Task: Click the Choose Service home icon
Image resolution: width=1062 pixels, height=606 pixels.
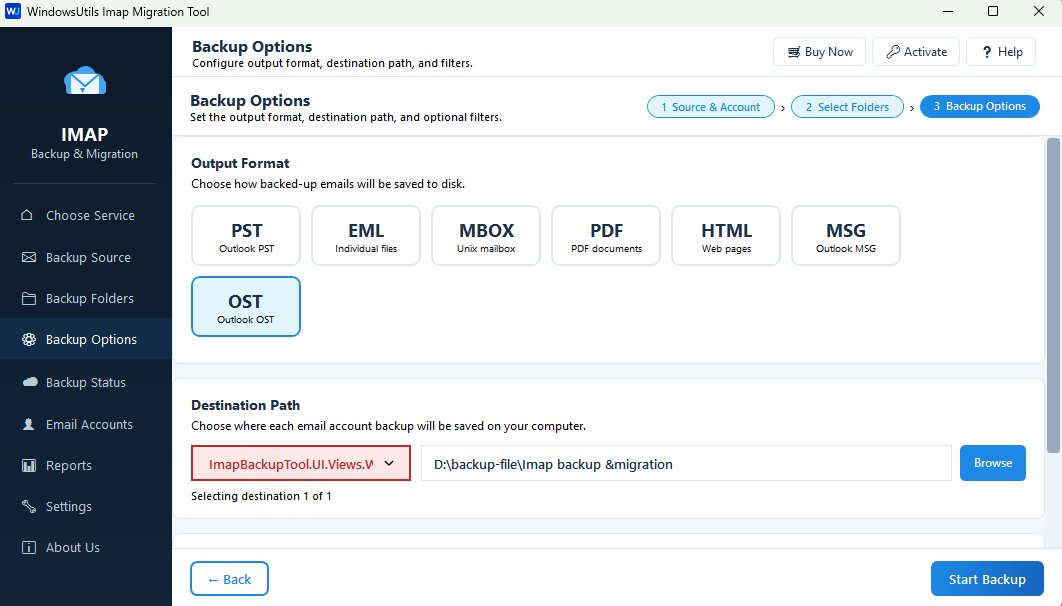Action: click(x=27, y=215)
